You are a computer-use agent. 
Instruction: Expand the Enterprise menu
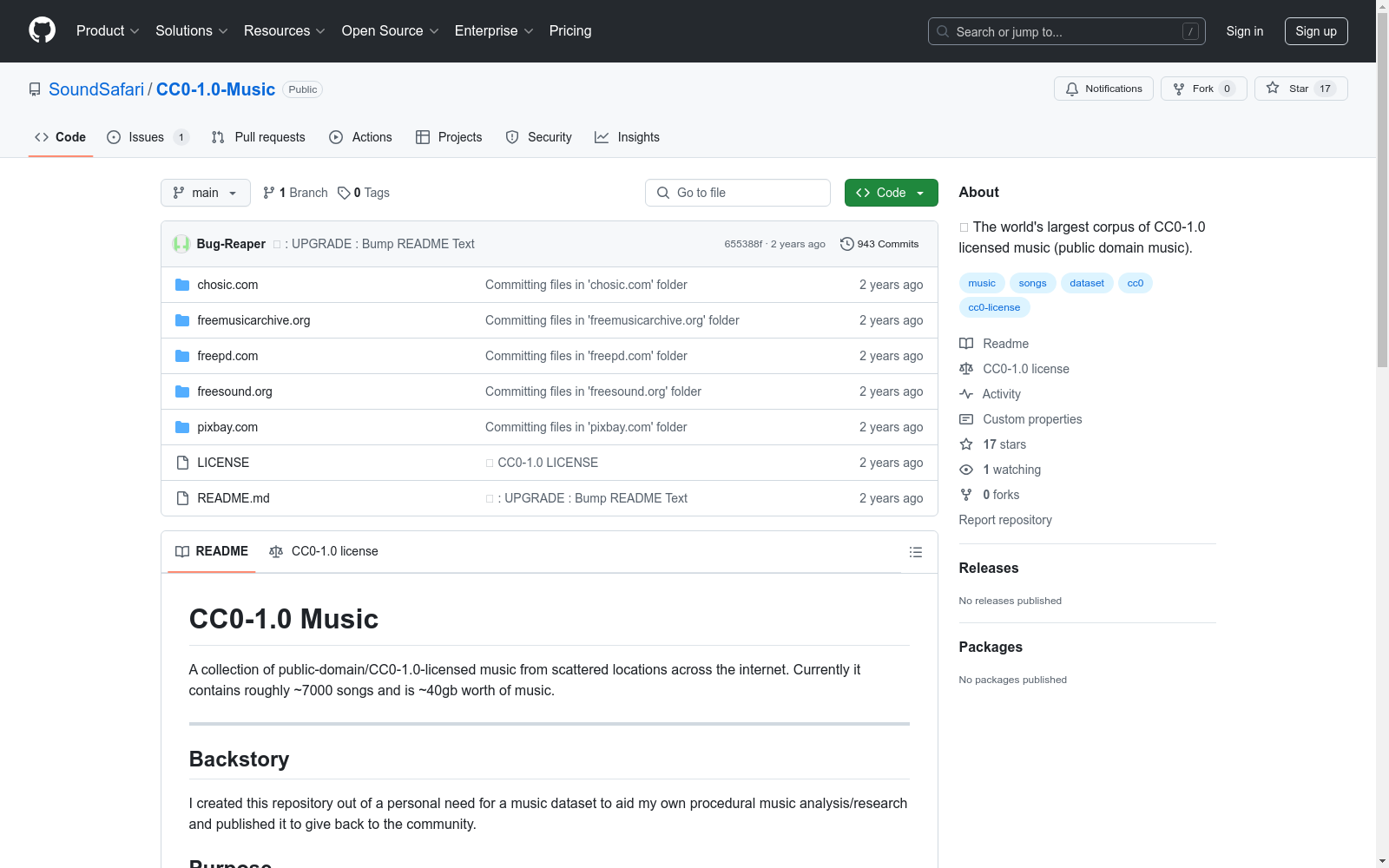point(494,30)
